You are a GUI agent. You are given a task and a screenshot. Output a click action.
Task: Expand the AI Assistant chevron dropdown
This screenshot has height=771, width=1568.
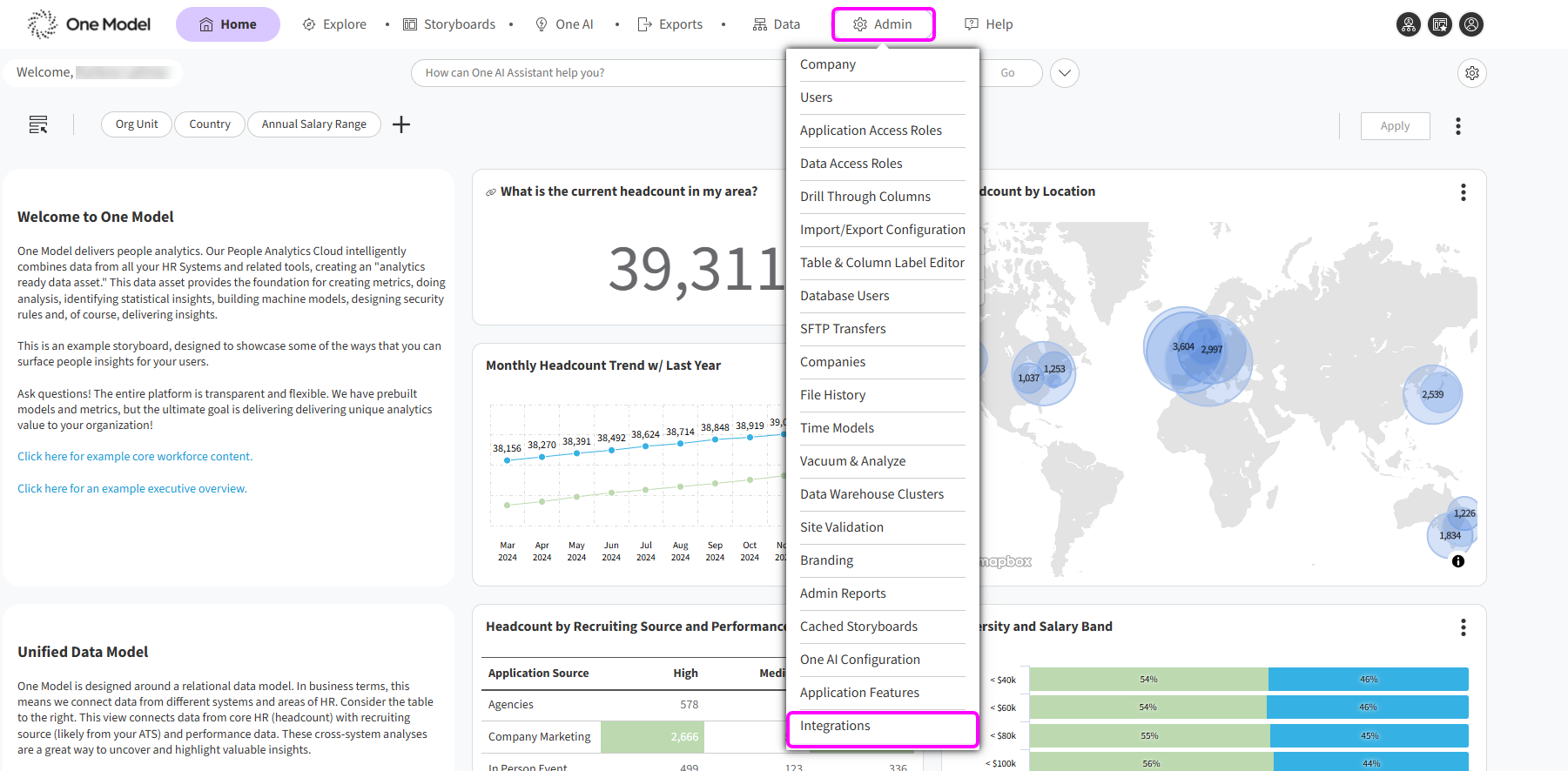(x=1064, y=73)
